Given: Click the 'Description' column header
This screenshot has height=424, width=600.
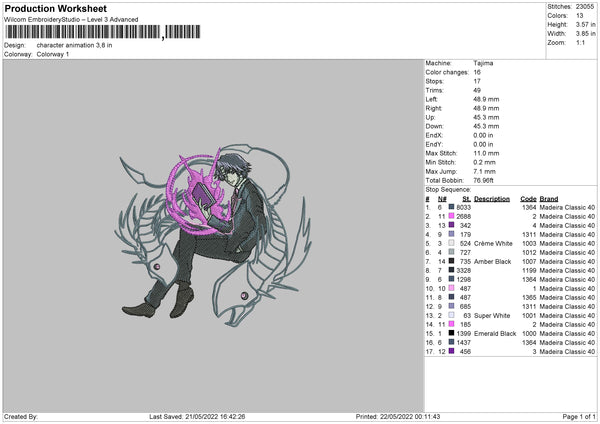Looking at the screenshot, I should click(x=492, y=199).
